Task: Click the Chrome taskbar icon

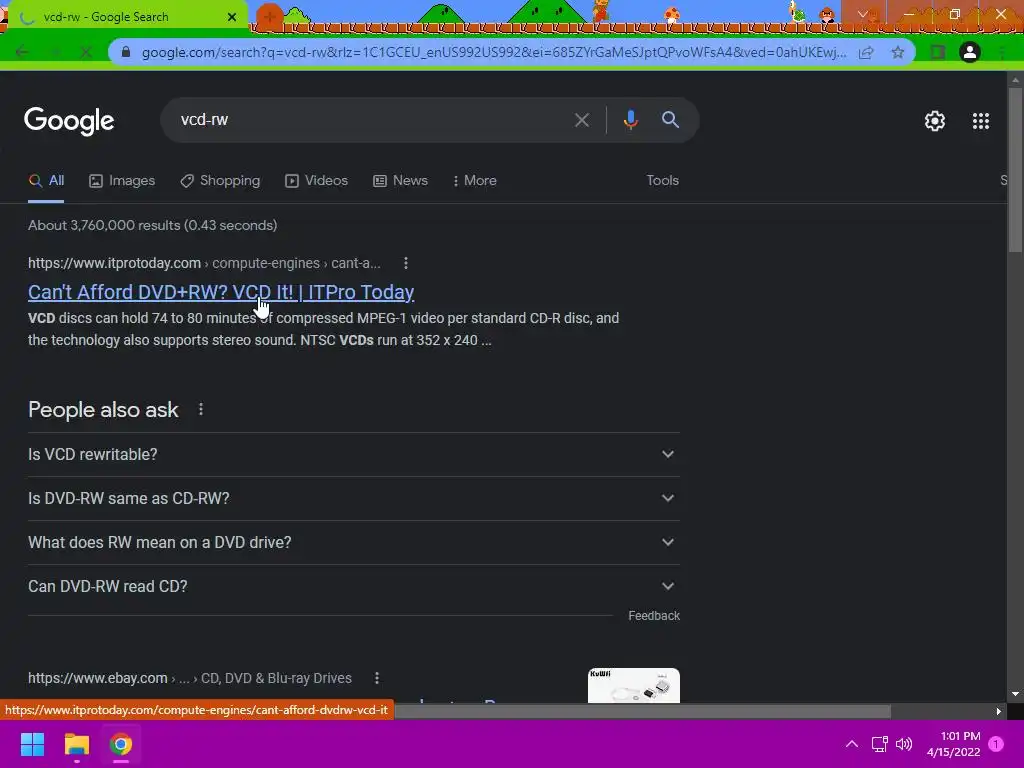Action: click(121, 744)
